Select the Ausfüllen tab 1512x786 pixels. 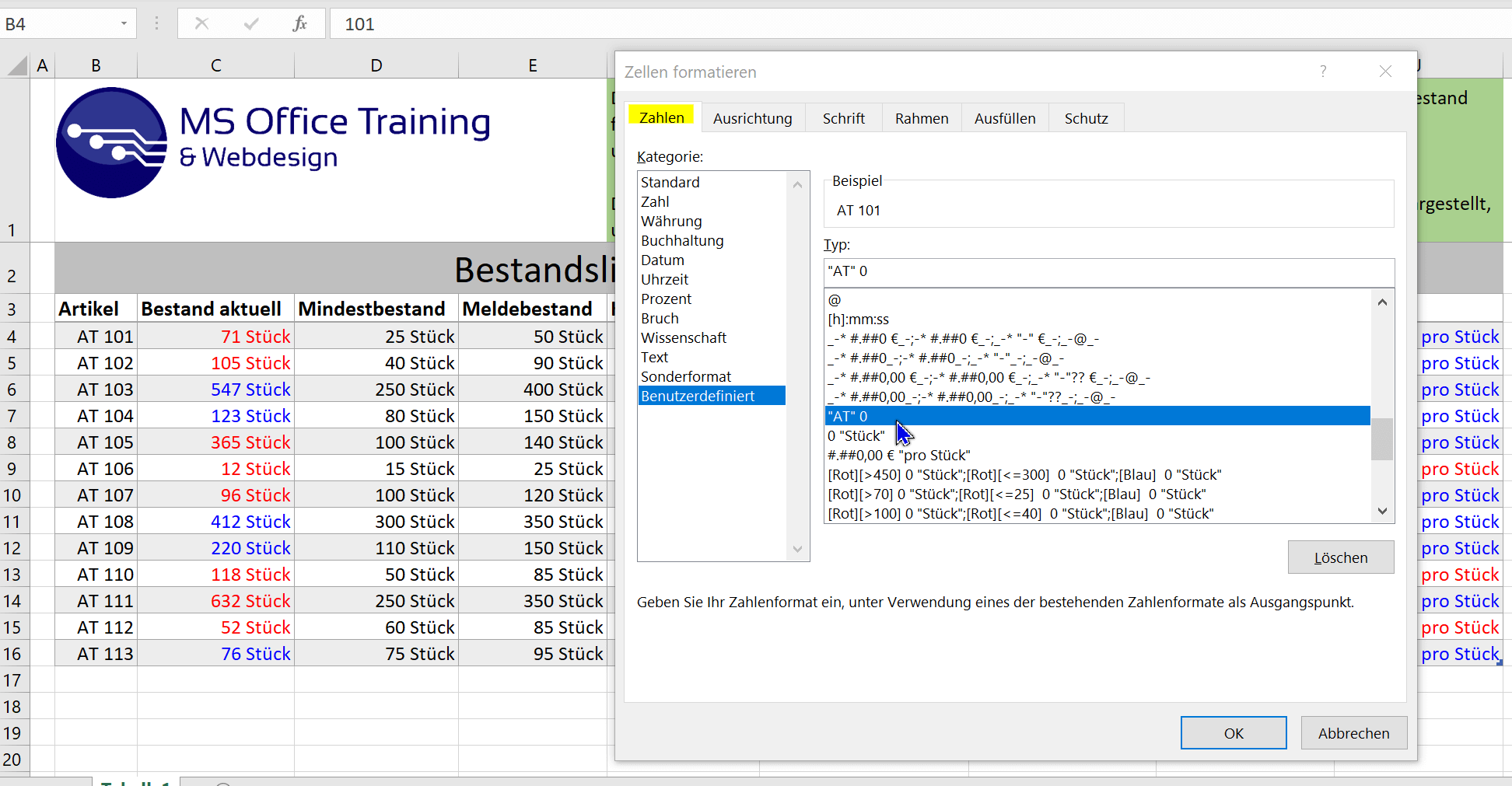1005,118
